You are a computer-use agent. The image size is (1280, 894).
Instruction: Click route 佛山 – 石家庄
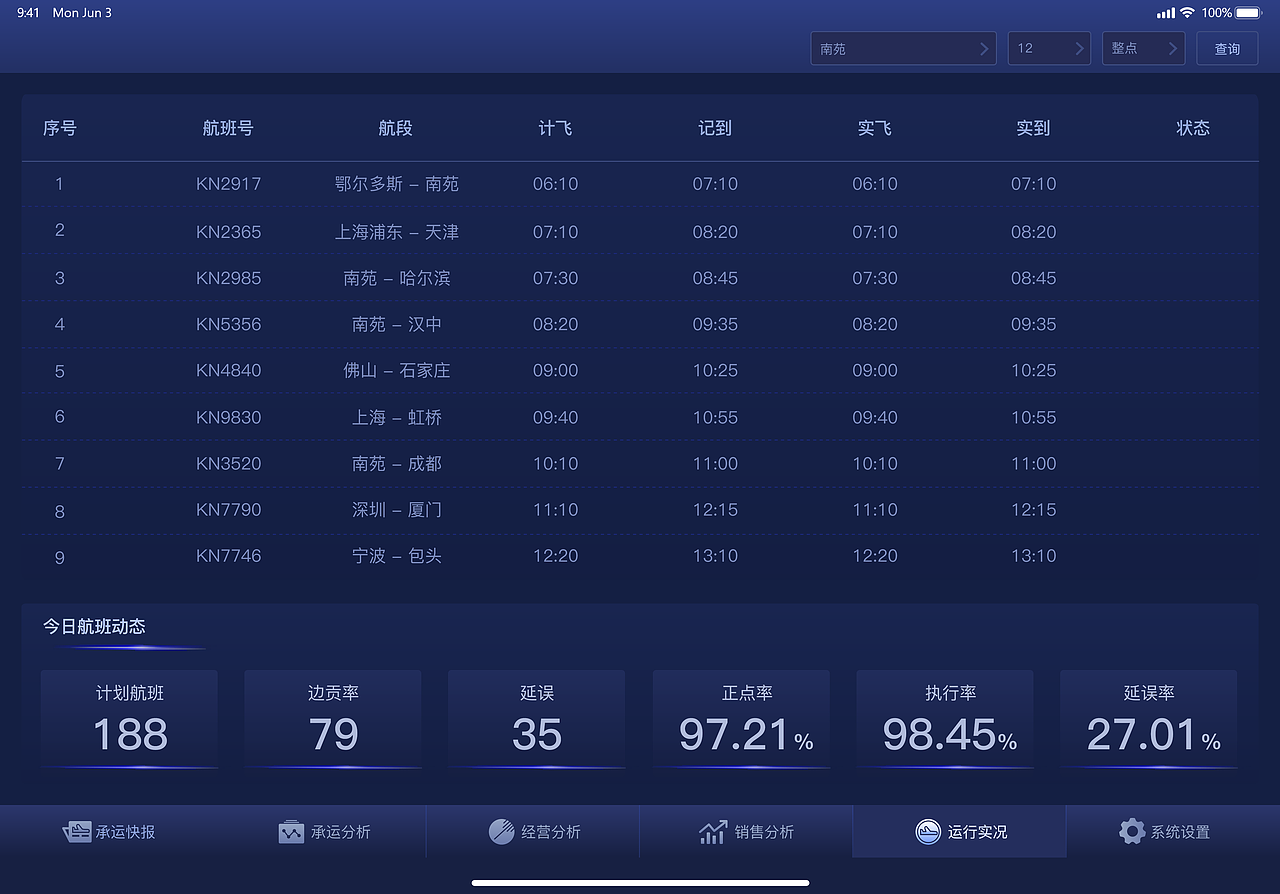(397, 370)
